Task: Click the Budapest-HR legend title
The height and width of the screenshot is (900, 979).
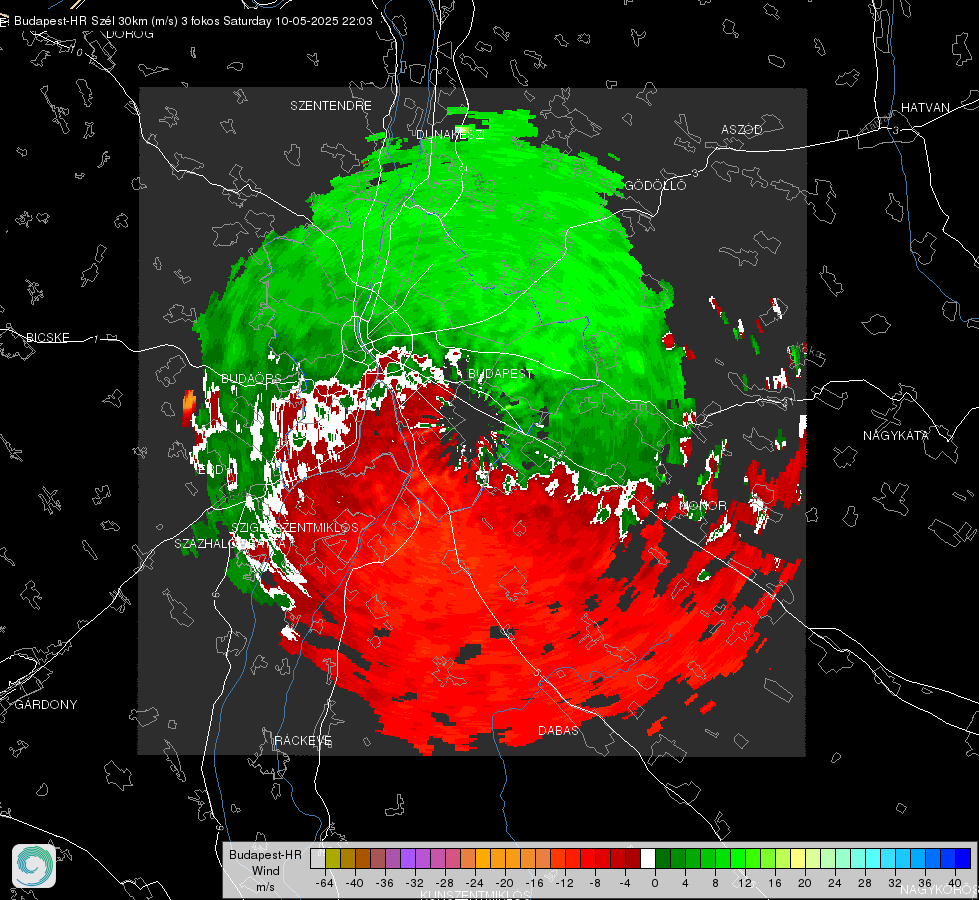Action: pos(265,855)
